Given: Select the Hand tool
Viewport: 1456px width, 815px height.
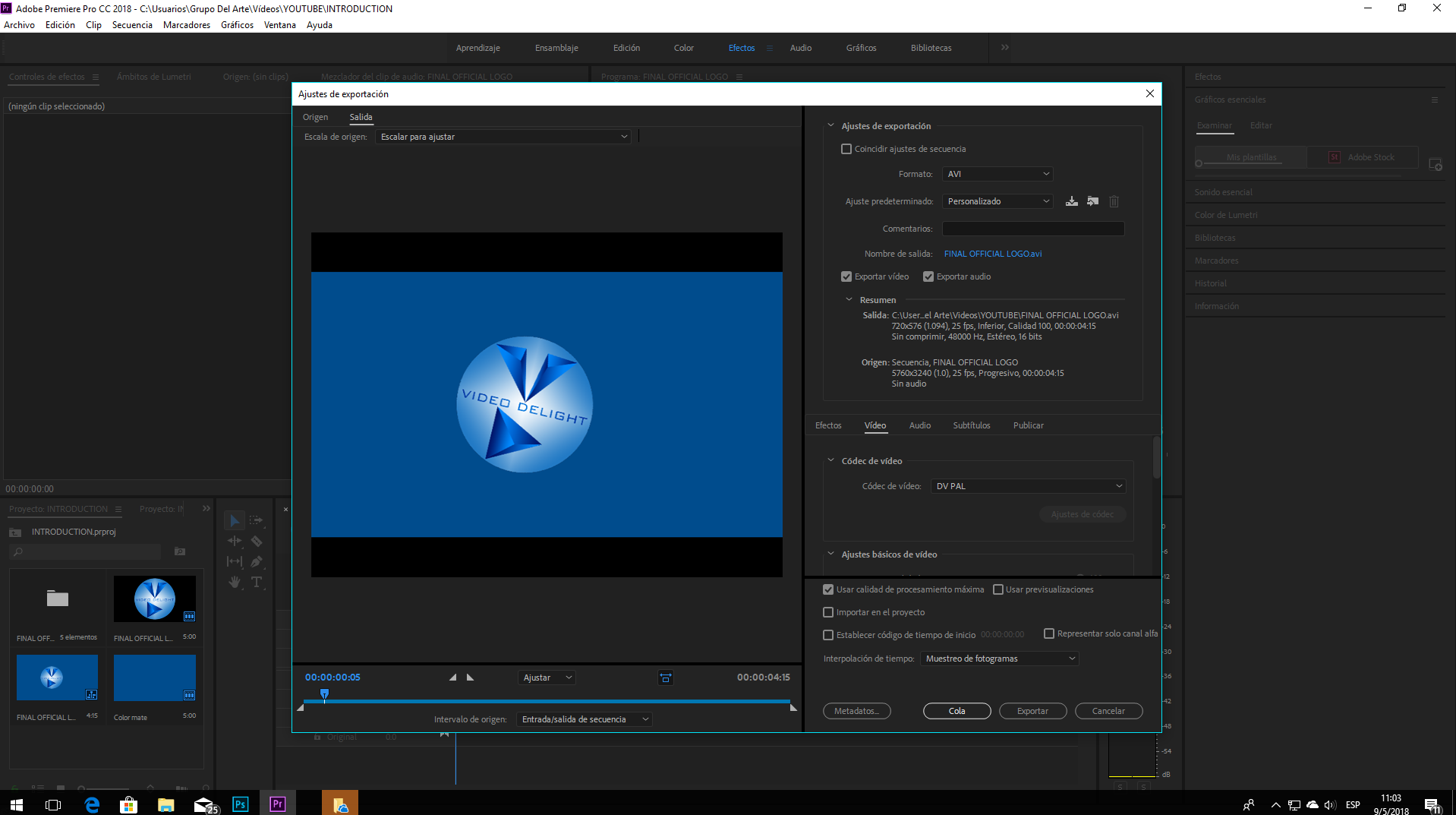Looking at the screenshot, I should click(235, 582).
